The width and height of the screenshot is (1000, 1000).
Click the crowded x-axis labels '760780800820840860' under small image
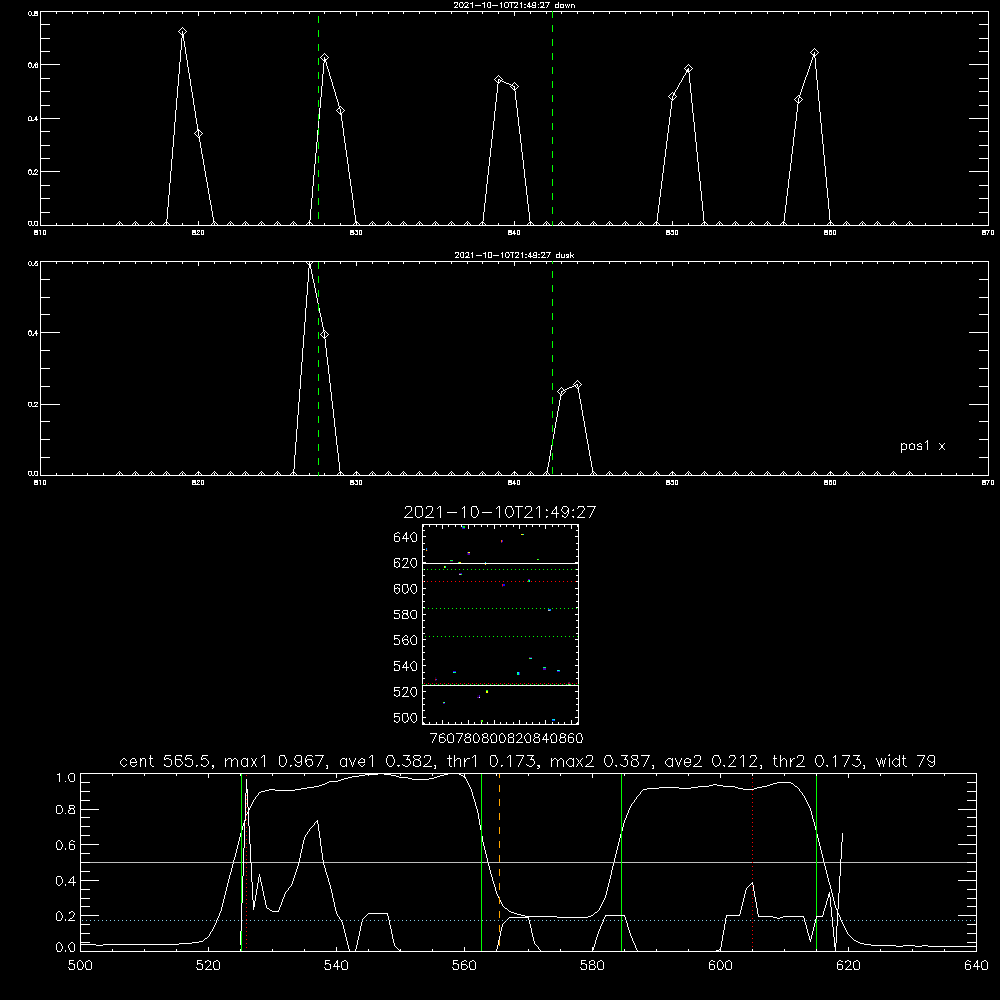(x=506, y=738)
